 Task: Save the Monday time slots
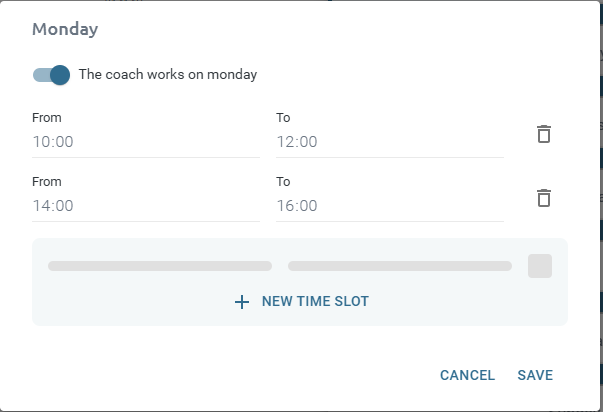tap(535, 375)
